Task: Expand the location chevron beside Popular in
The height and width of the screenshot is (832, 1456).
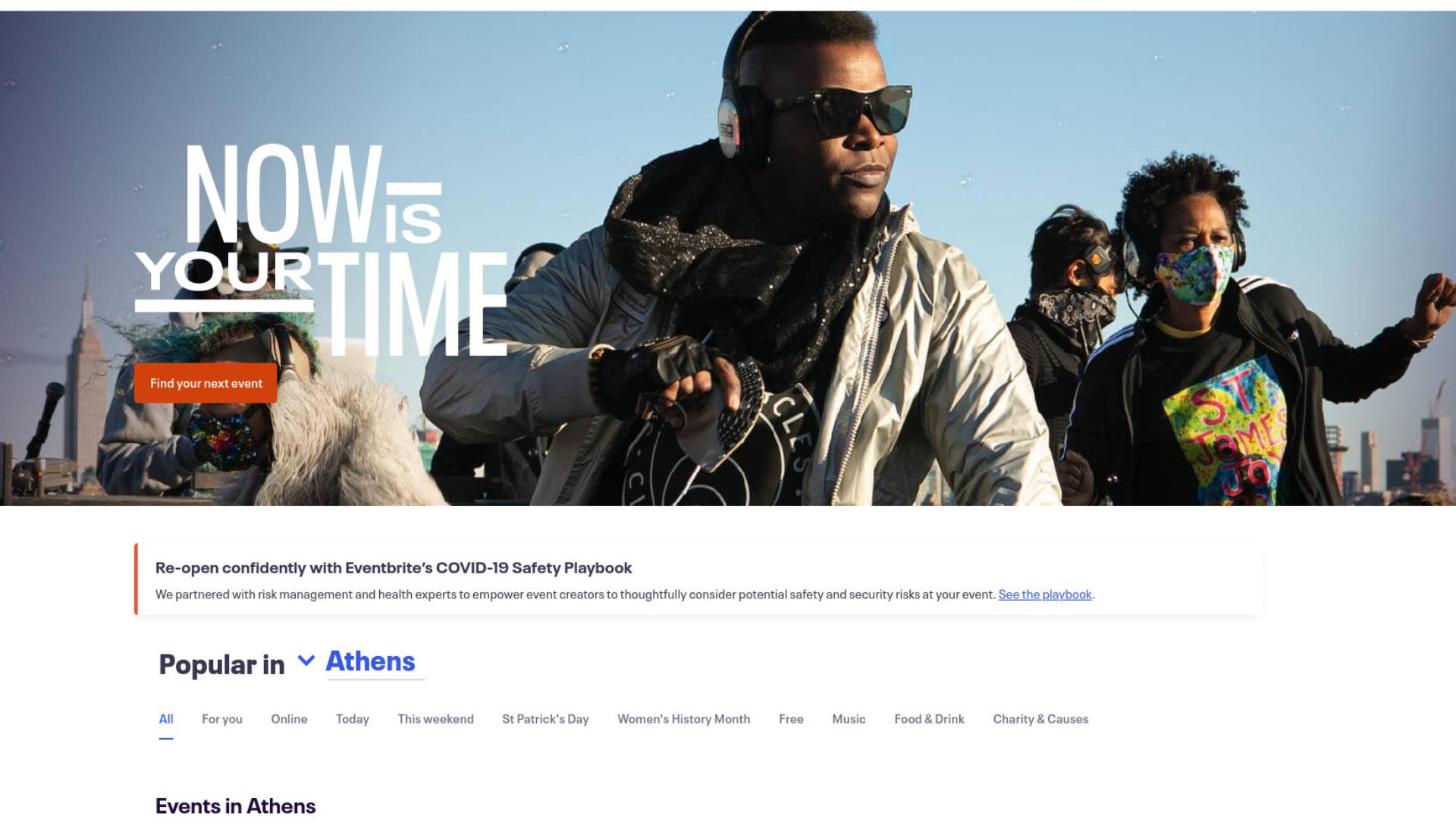Action: coord(306,661)
